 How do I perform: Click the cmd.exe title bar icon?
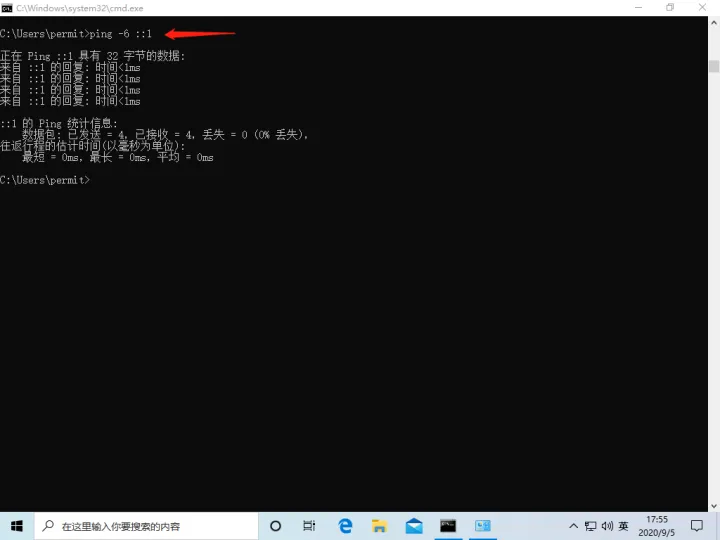(x=7, y=8)
